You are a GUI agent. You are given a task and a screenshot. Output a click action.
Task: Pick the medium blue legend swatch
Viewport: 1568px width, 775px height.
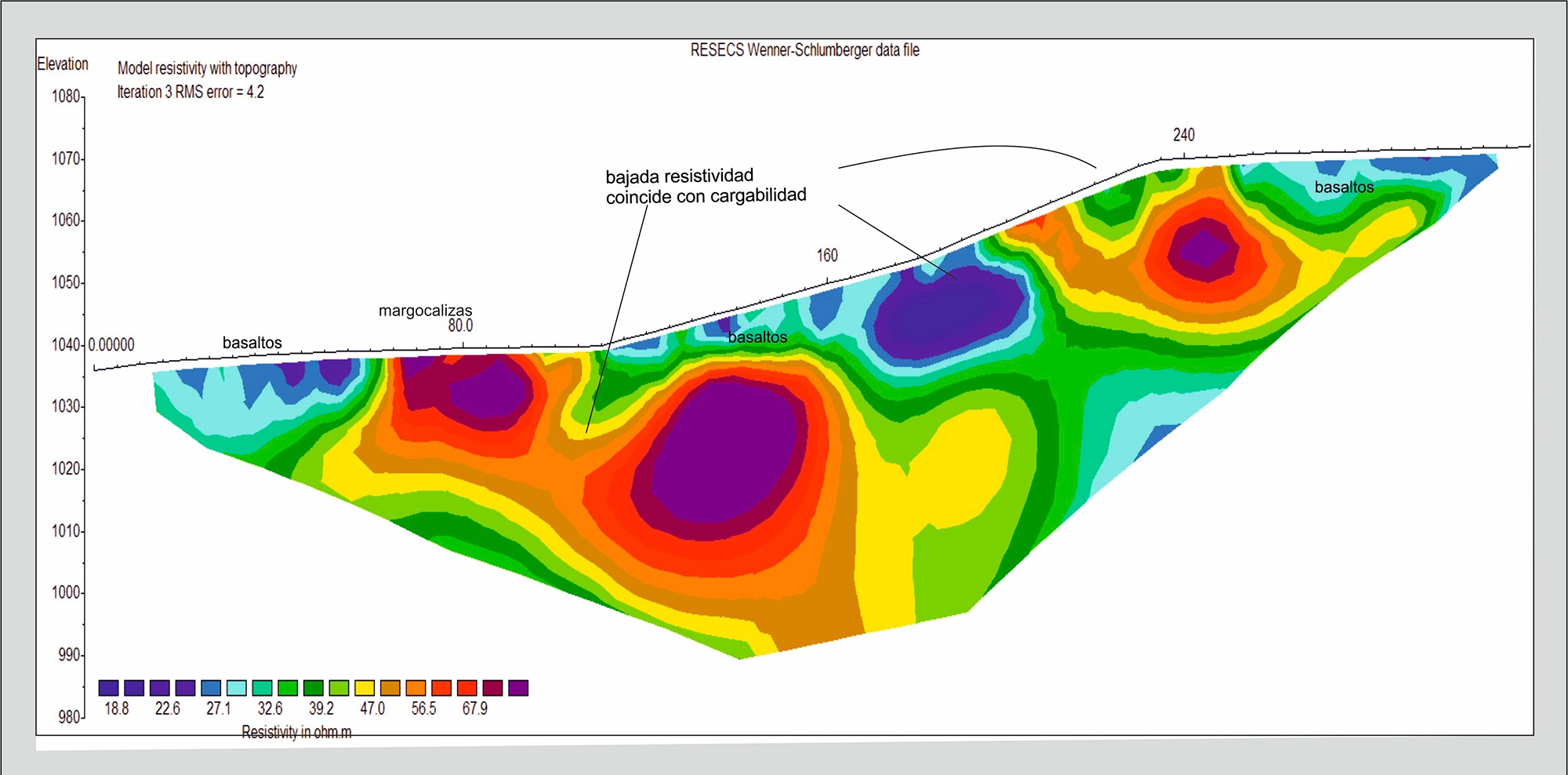[x=211, y=688]
